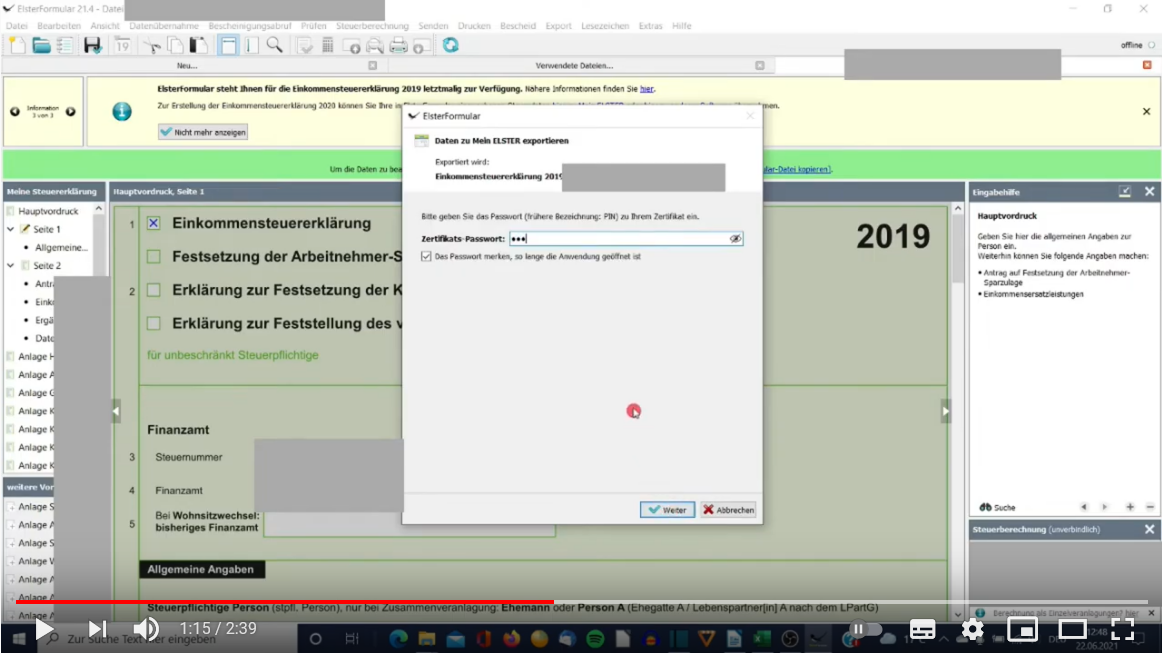Open the Senden menu
1162x653 pixels.
pos(433,26)
